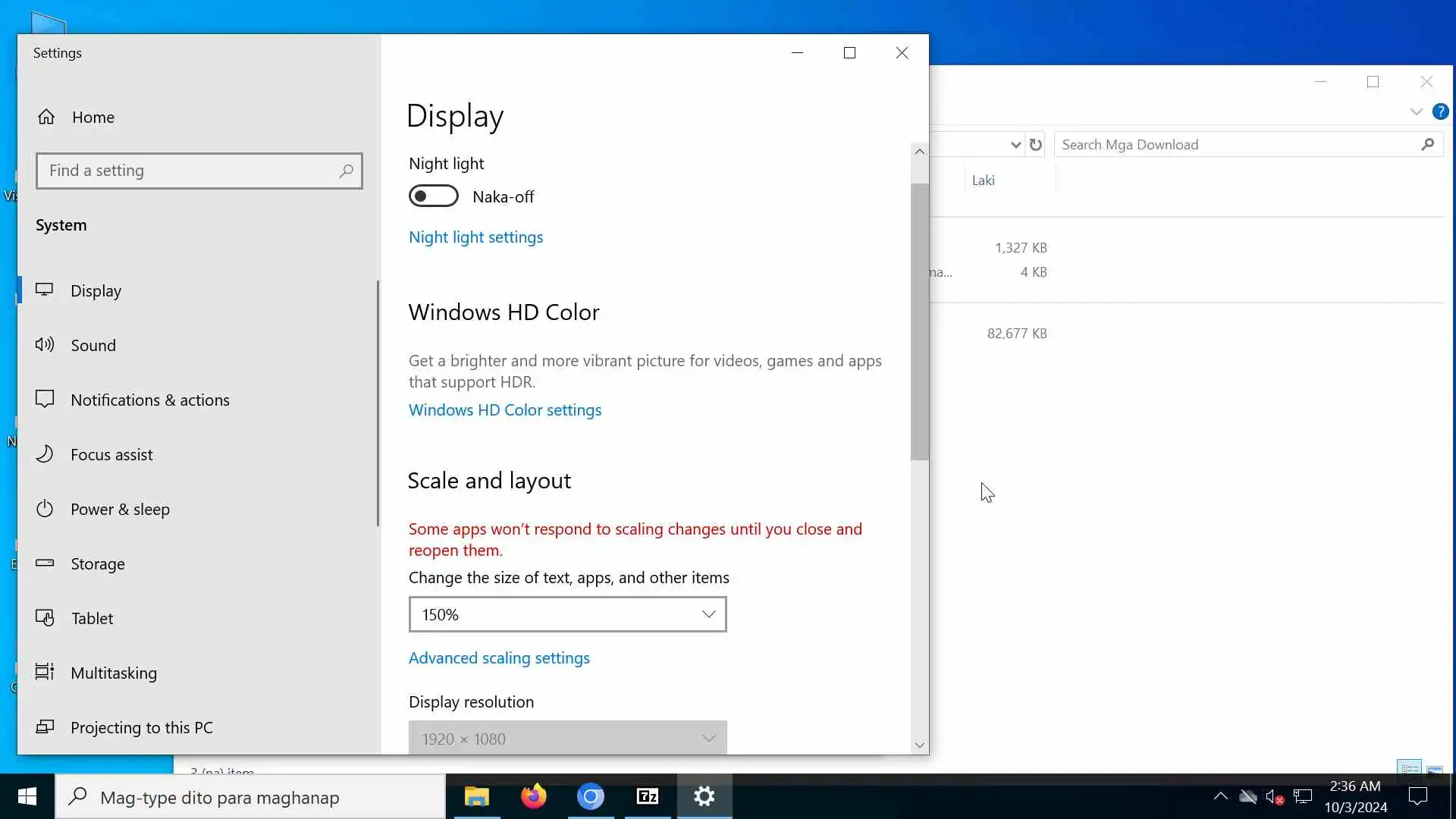Click Windows HD Color settings link

(x=505, y=410)
